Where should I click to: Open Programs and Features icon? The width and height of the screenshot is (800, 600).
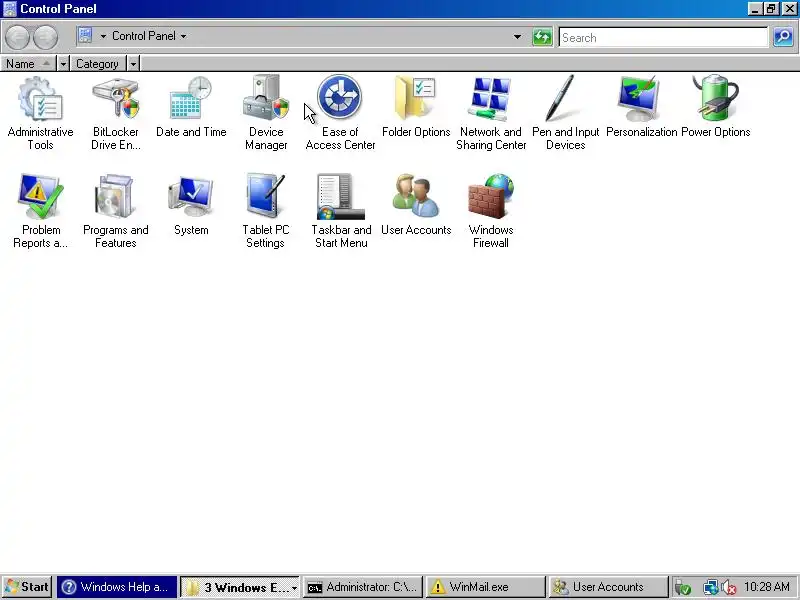(116, 196)
